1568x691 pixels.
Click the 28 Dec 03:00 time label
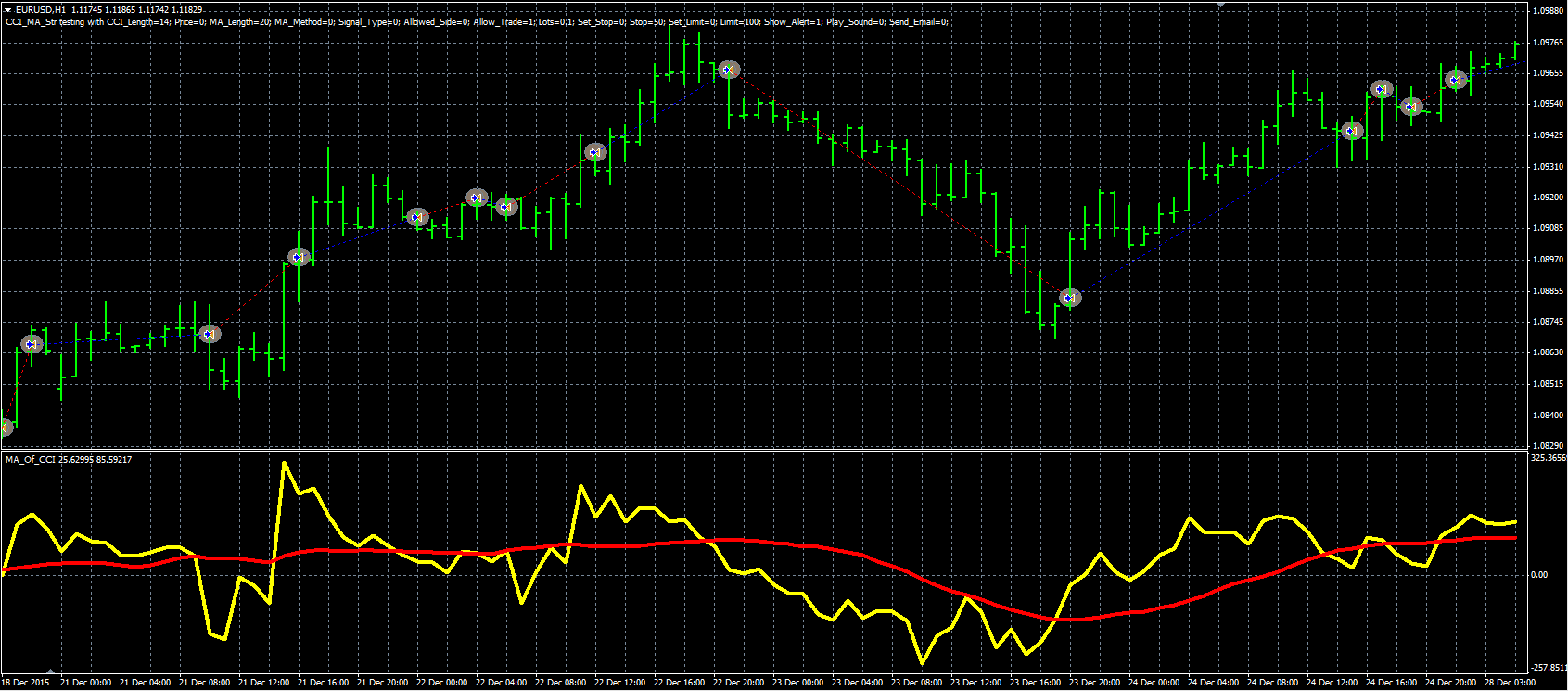(x=1510, y=683)
